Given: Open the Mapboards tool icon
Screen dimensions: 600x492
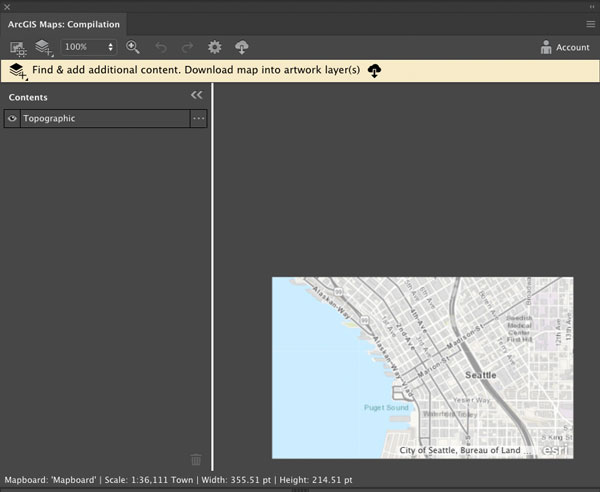Looking at the screenshot, I should [18, 49].
